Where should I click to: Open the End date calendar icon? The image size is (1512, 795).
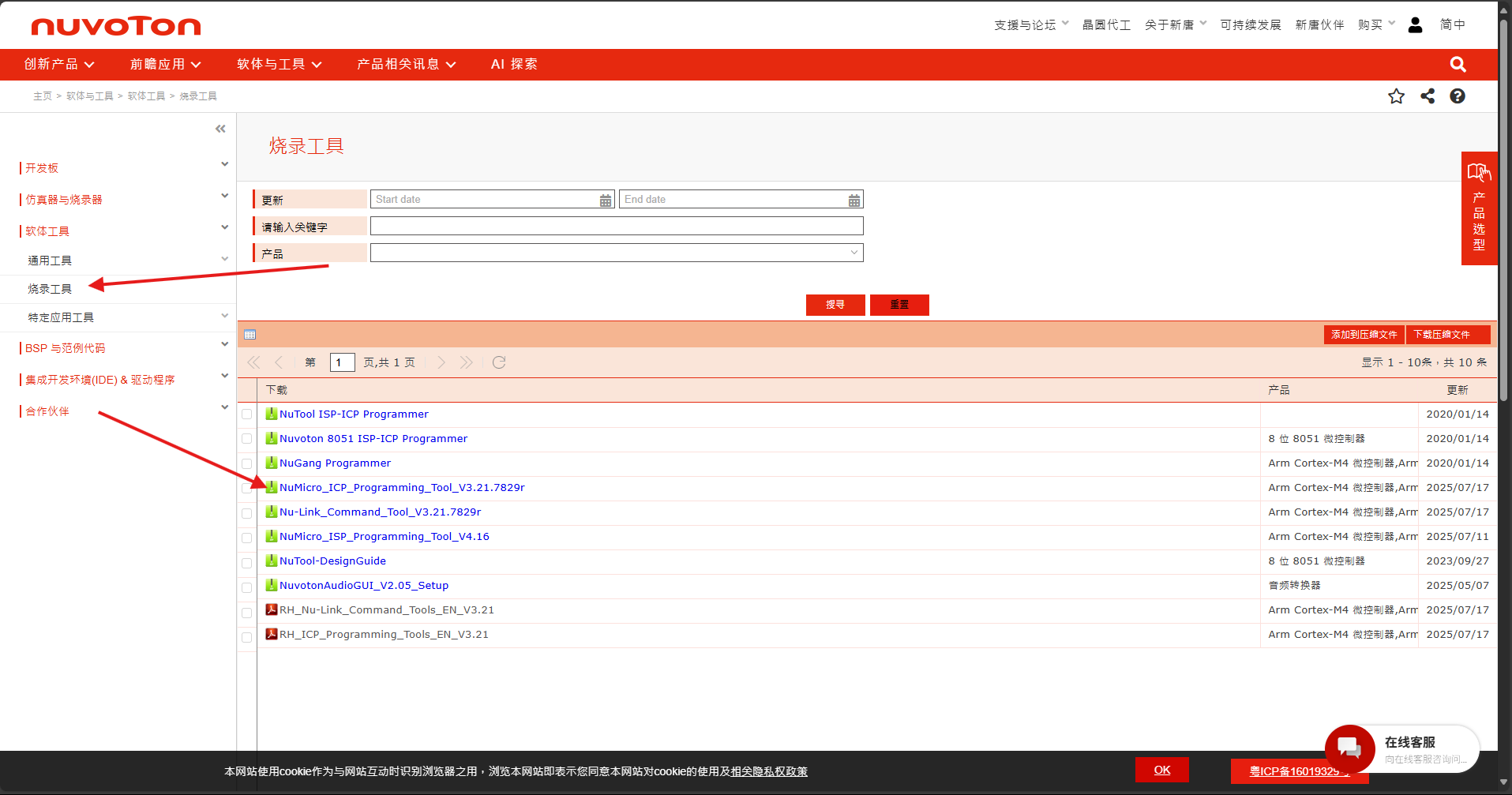854,201
